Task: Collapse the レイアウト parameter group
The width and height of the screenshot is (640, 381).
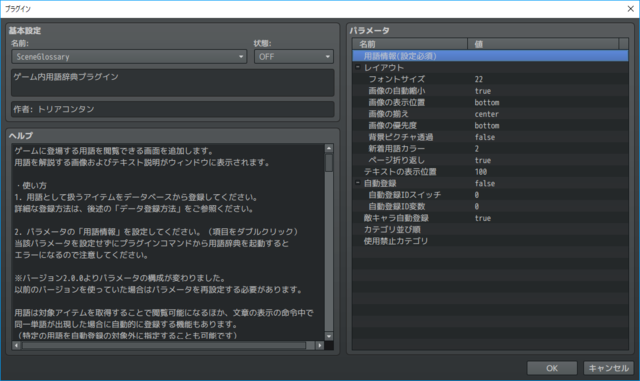Action: 358,67
